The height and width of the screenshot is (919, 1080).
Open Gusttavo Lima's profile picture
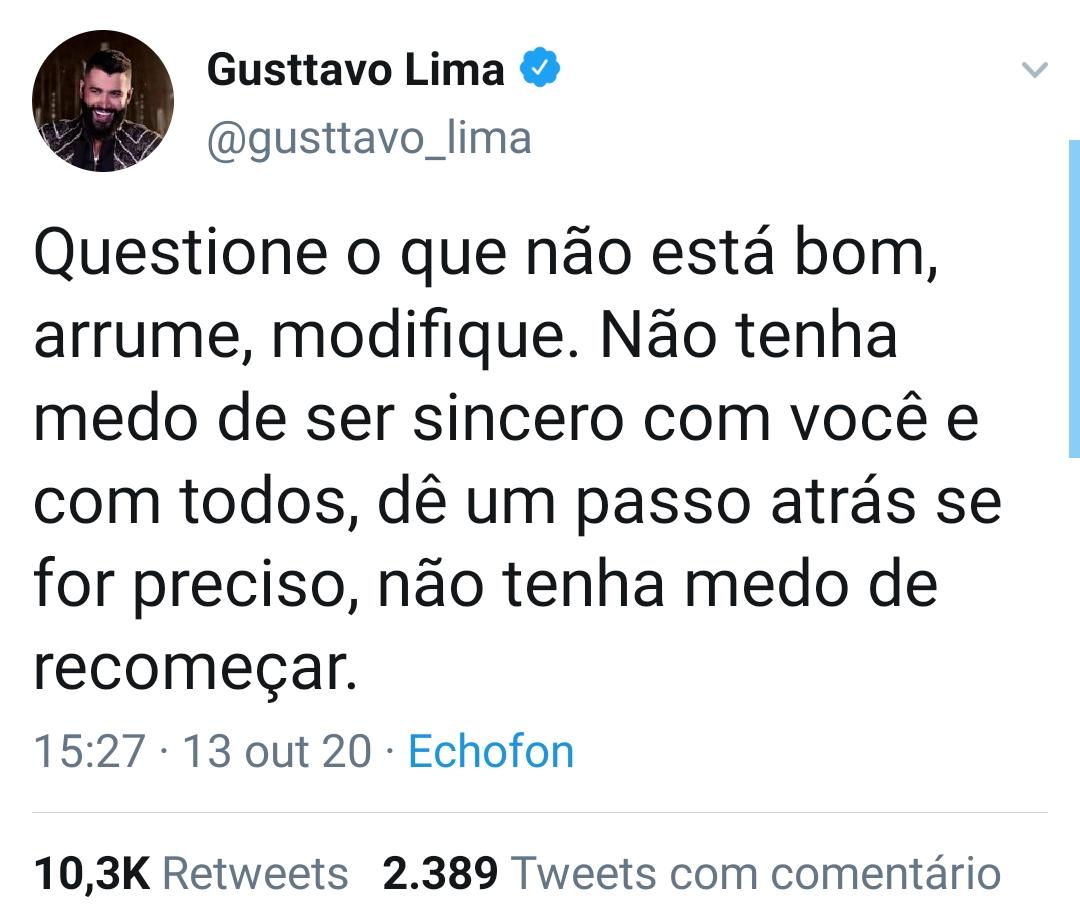click(102, 101)
